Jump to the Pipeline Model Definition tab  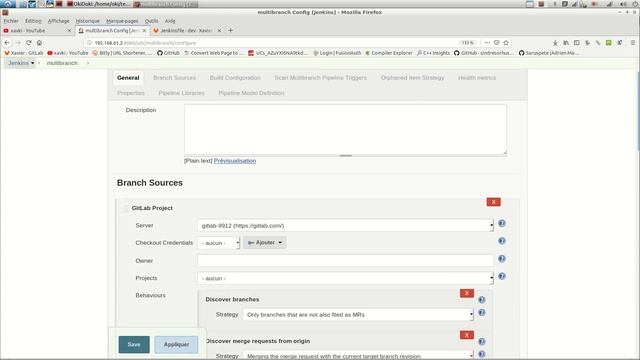coord(251,93)
